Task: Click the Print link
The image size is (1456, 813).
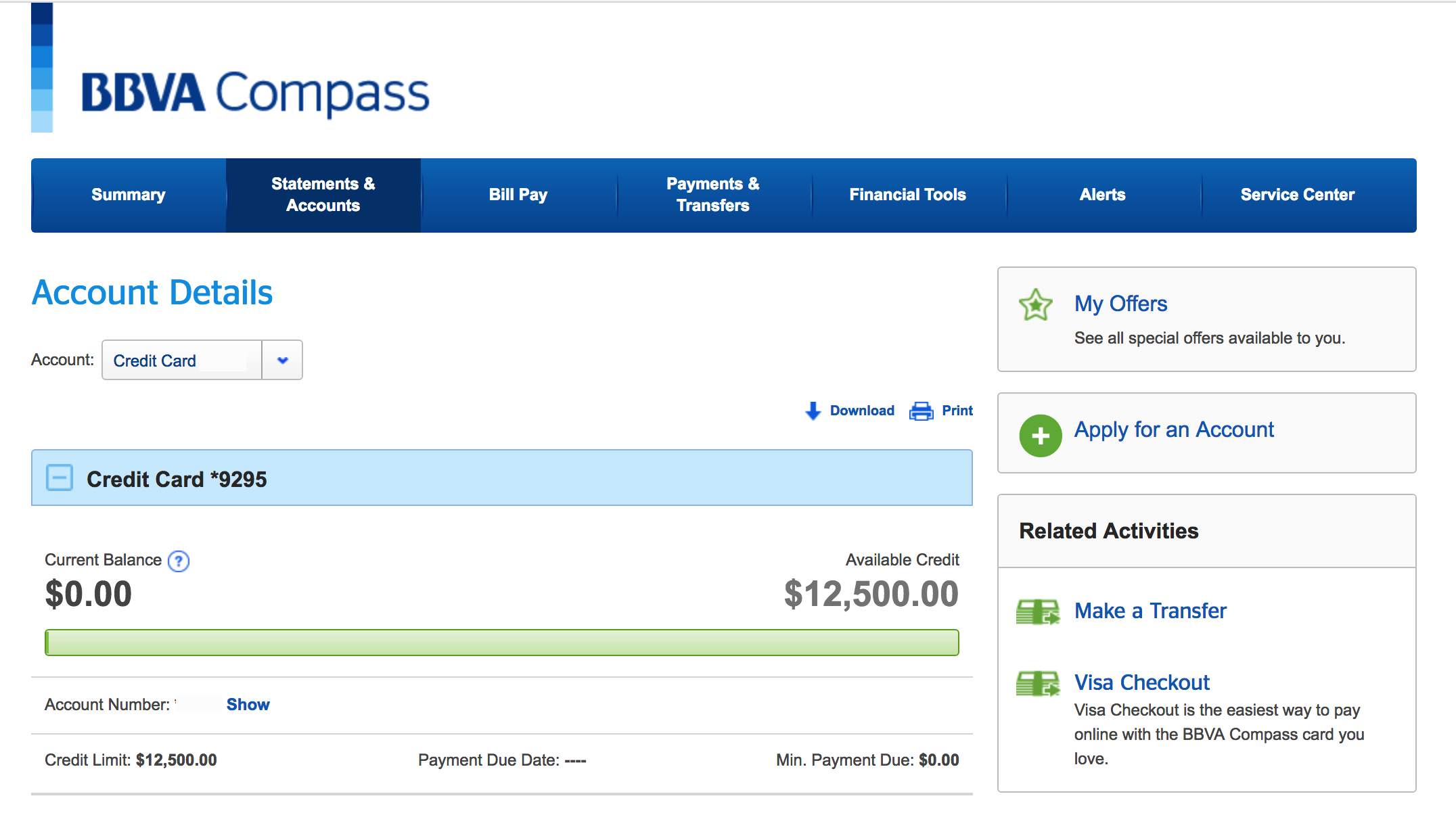Action: [x=957, y=411]
